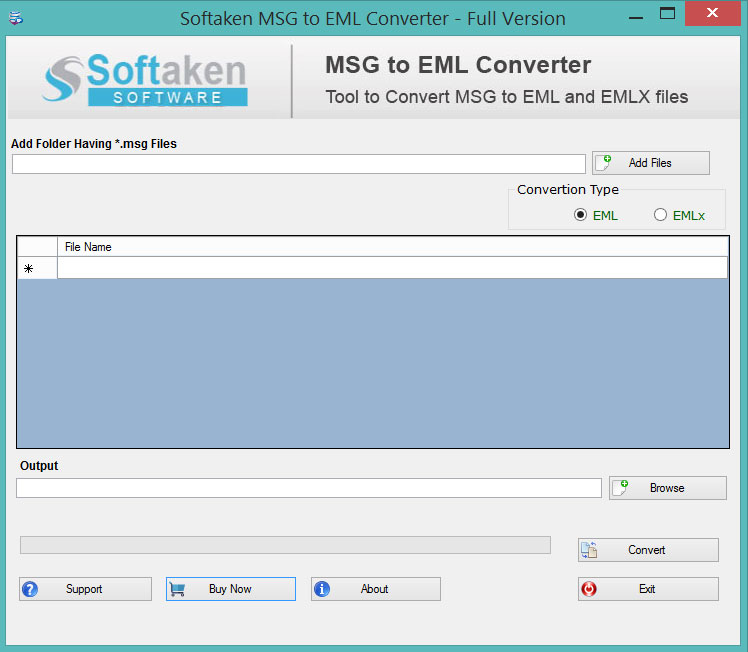Click the app icon in the title bar
748x652 pixels.
click(x=16, y=19)
